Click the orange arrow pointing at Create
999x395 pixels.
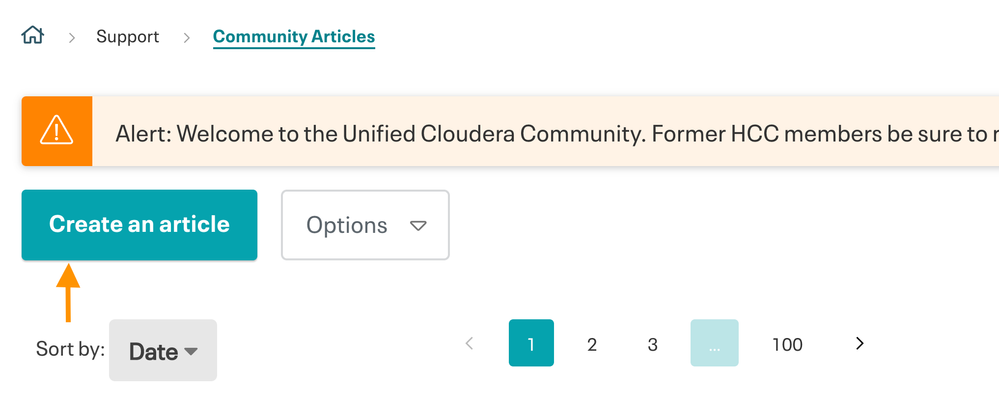click(x=68, y=292)
